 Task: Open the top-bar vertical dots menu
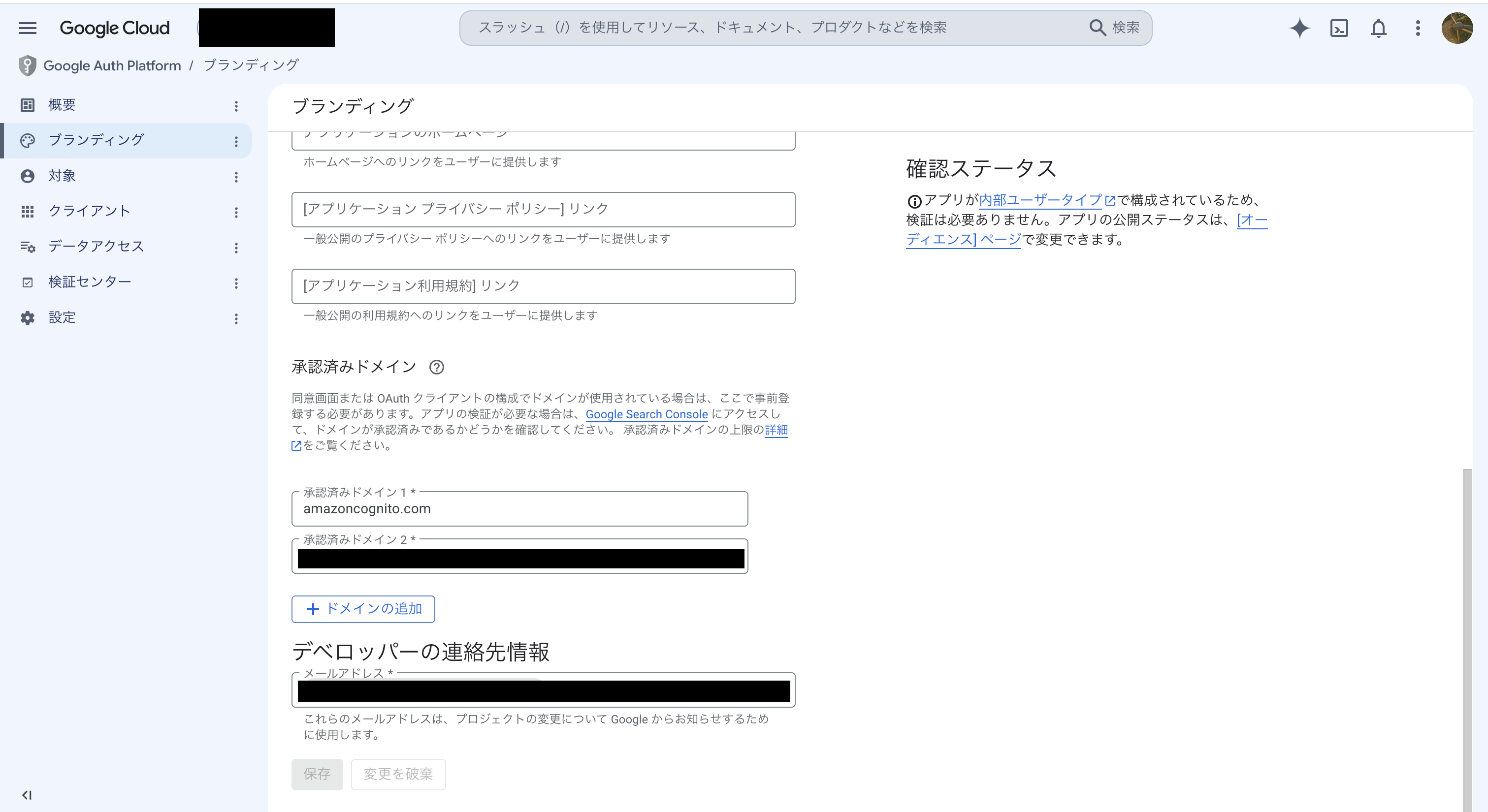click(x=1418, y=28)
